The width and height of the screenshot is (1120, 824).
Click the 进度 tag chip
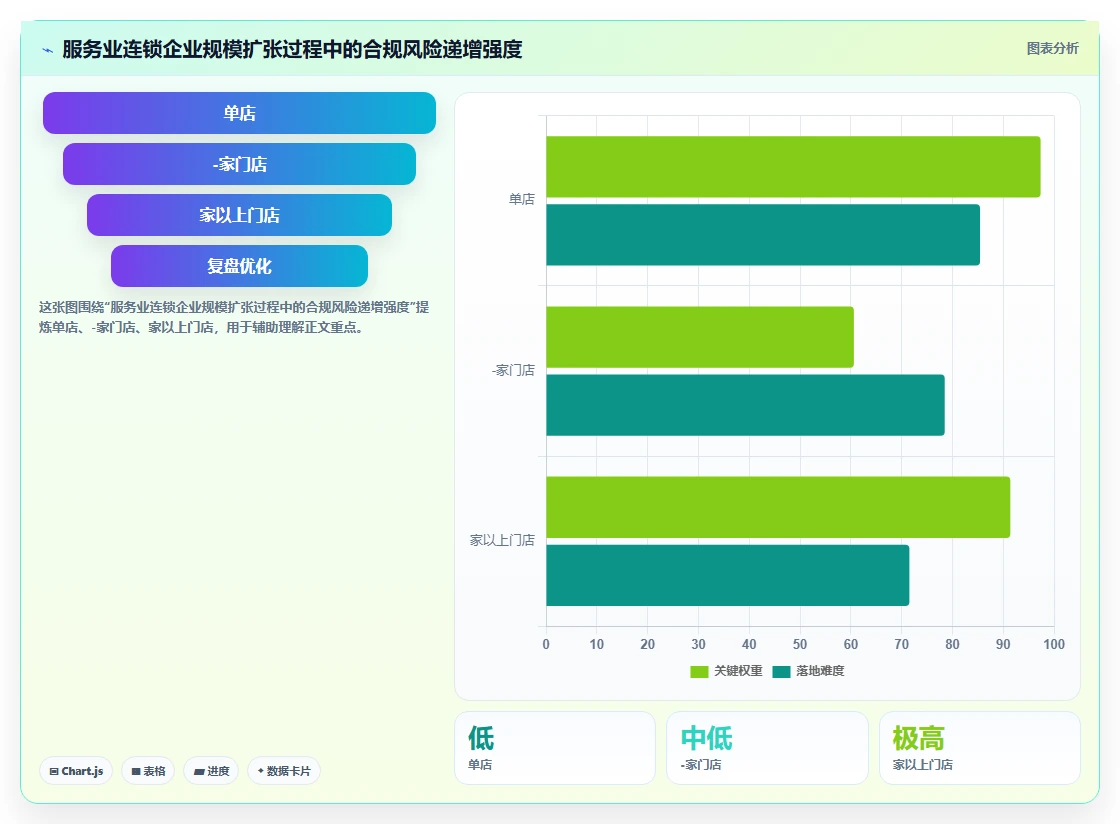coord(211,771)
